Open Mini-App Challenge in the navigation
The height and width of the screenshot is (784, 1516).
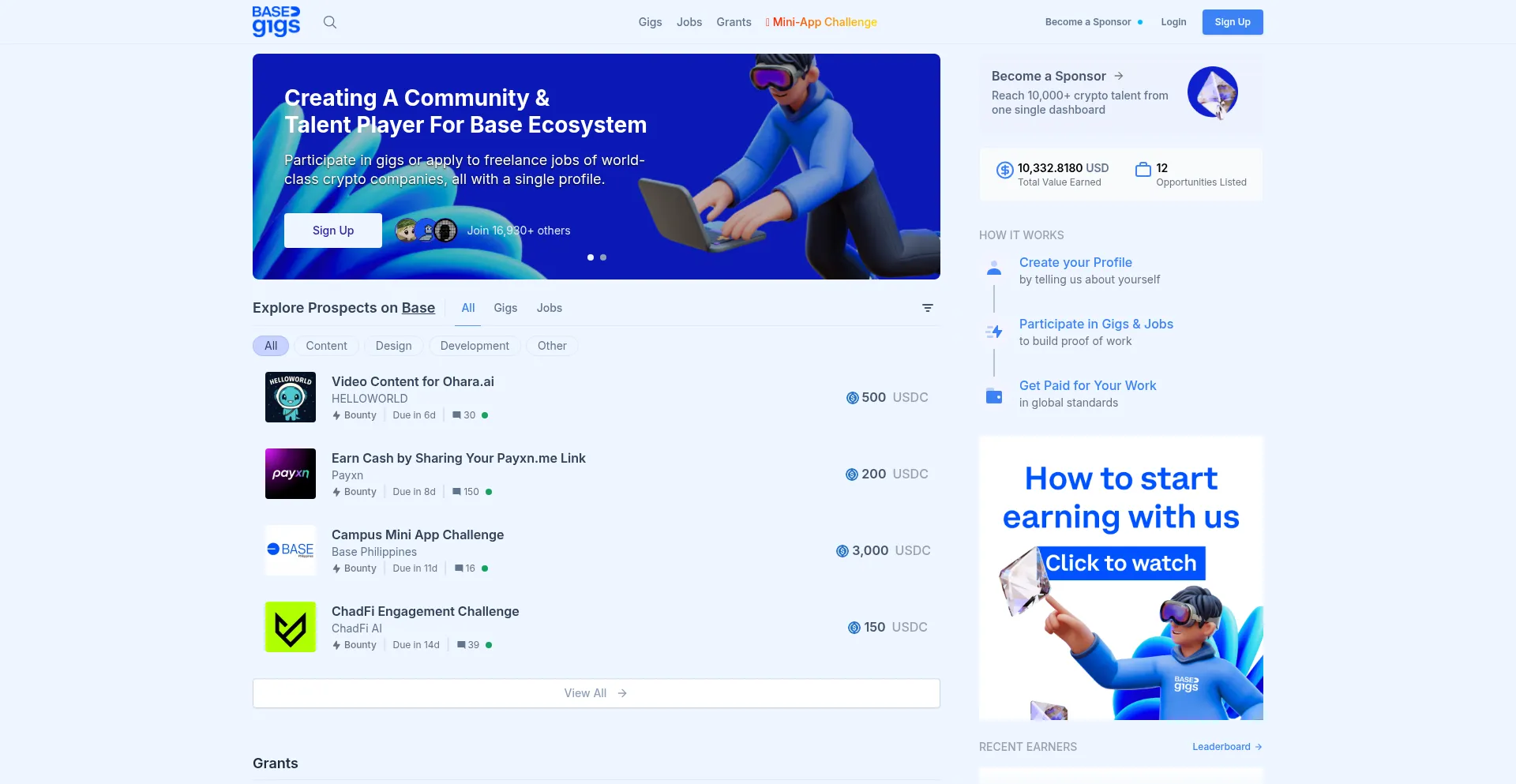(x=821, y=22)
